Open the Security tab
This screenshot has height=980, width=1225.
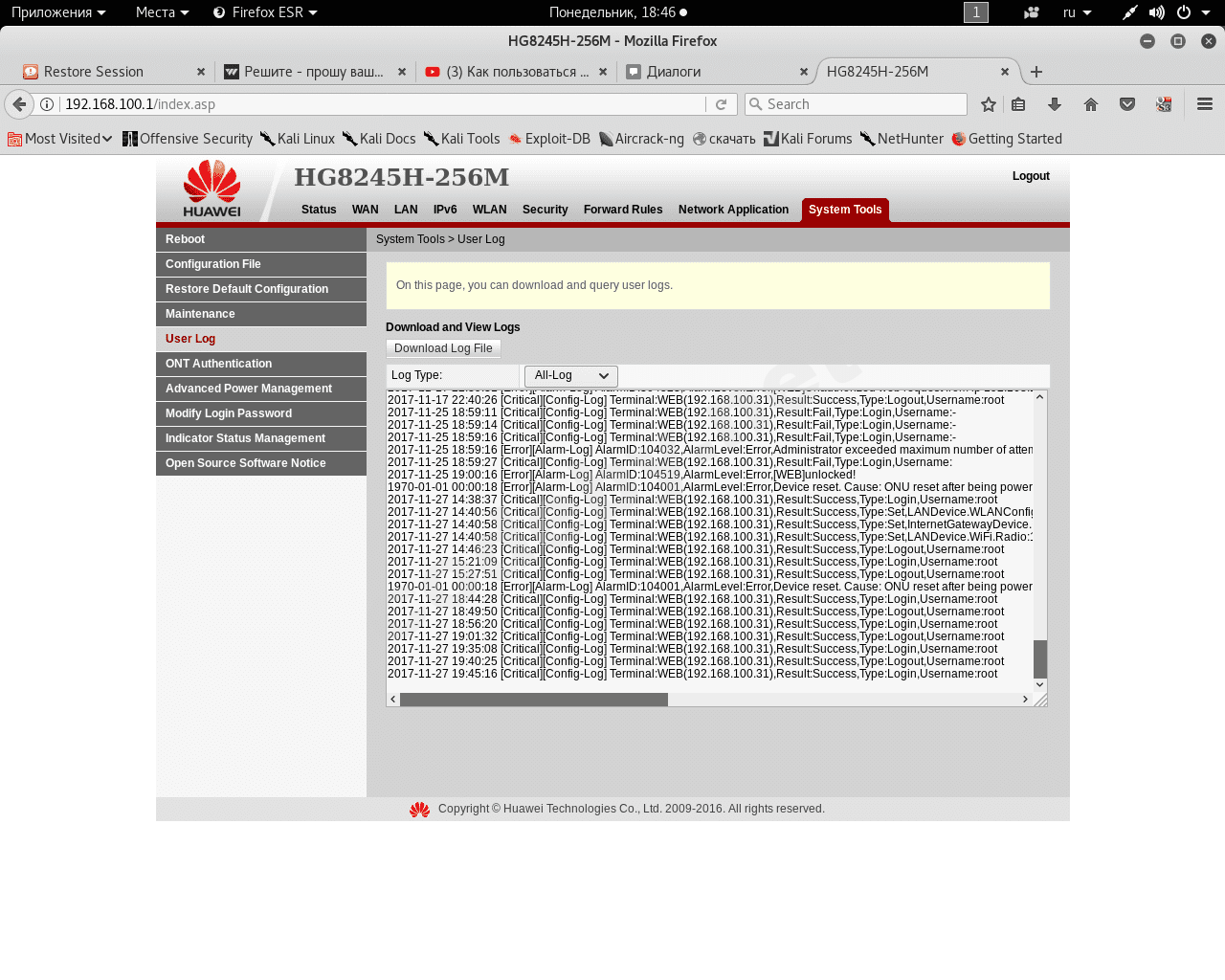[545, 210]
